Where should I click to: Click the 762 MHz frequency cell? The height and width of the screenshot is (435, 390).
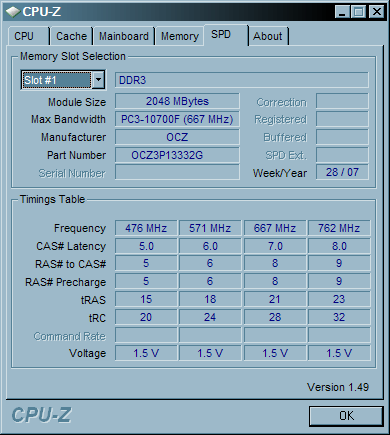coord(339,228)
